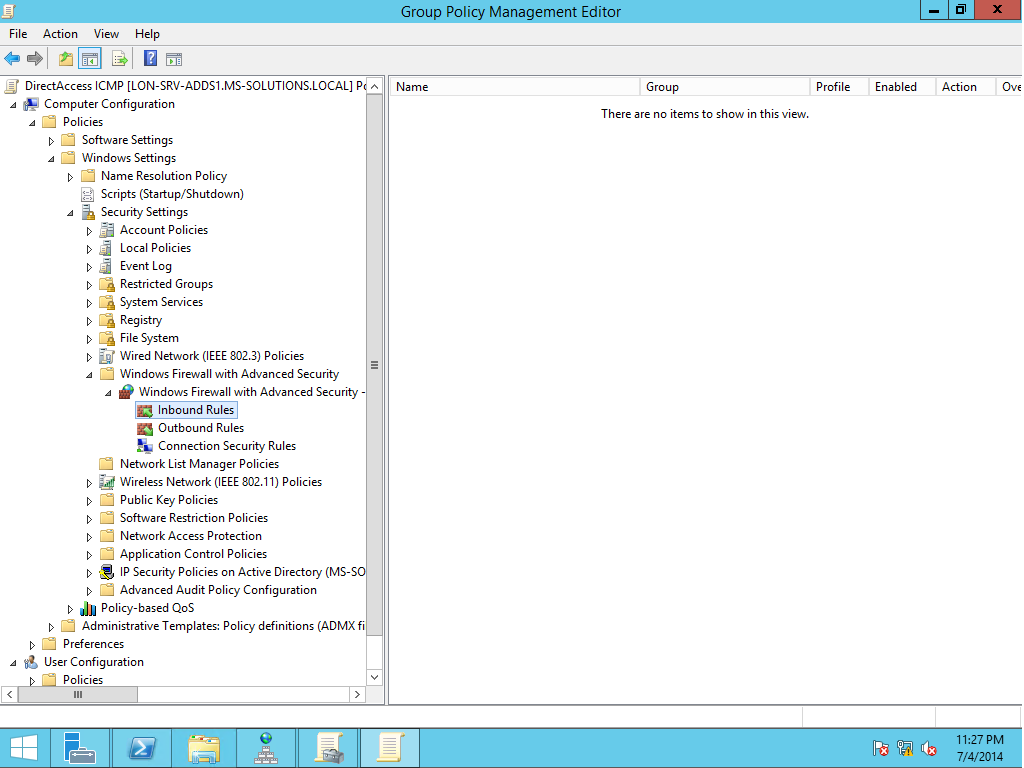Select the System Services tree item
This screenshot has width=1024, height=768.
(x=161, y=302)
